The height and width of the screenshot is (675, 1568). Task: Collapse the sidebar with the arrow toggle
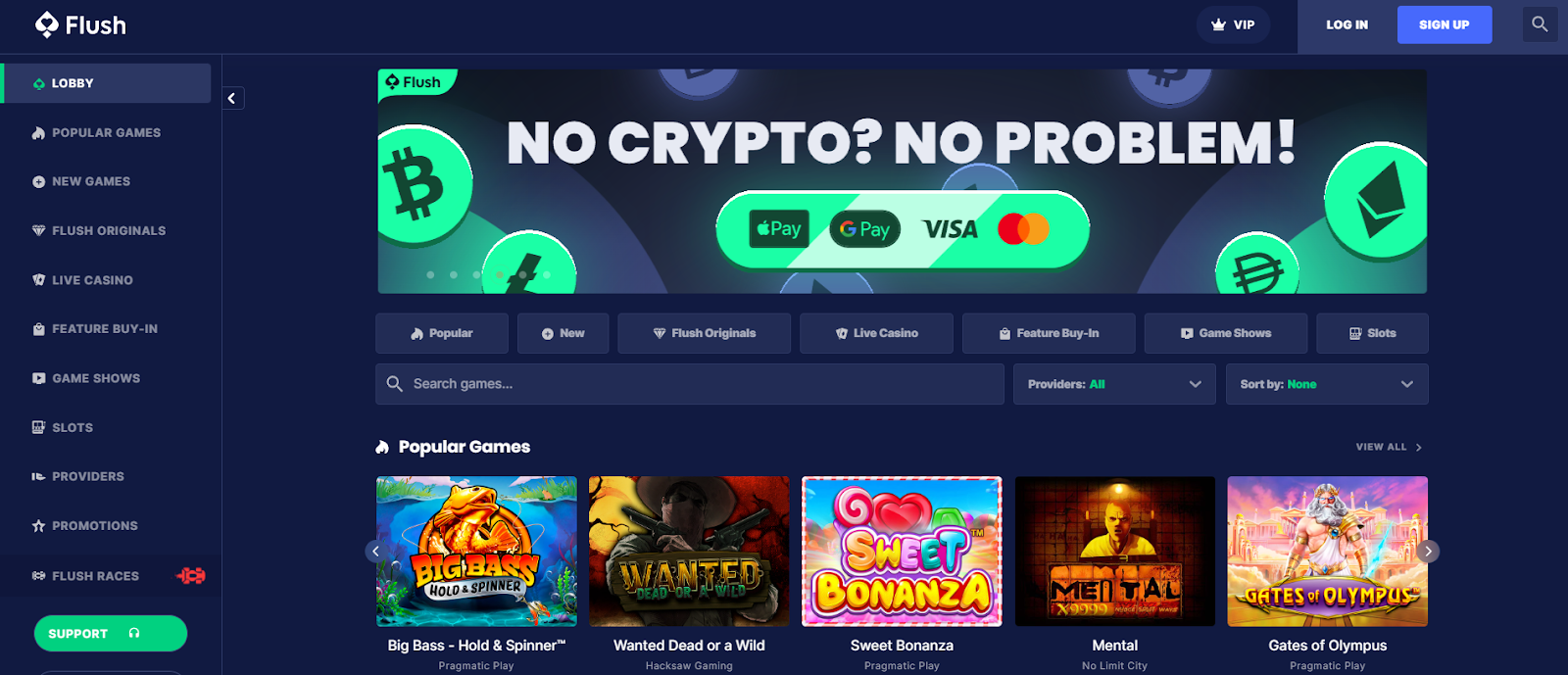(x=232, y=98)
